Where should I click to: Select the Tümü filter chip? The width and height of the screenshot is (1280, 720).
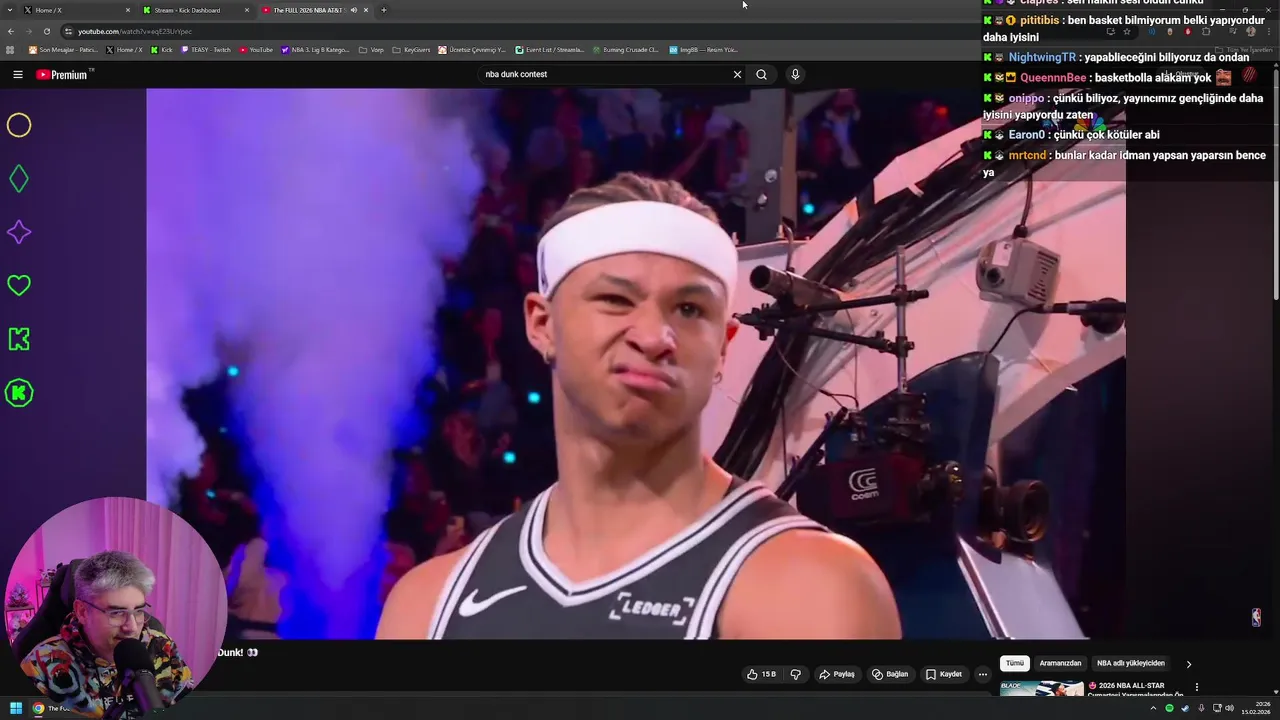[x=1015, y=663]
